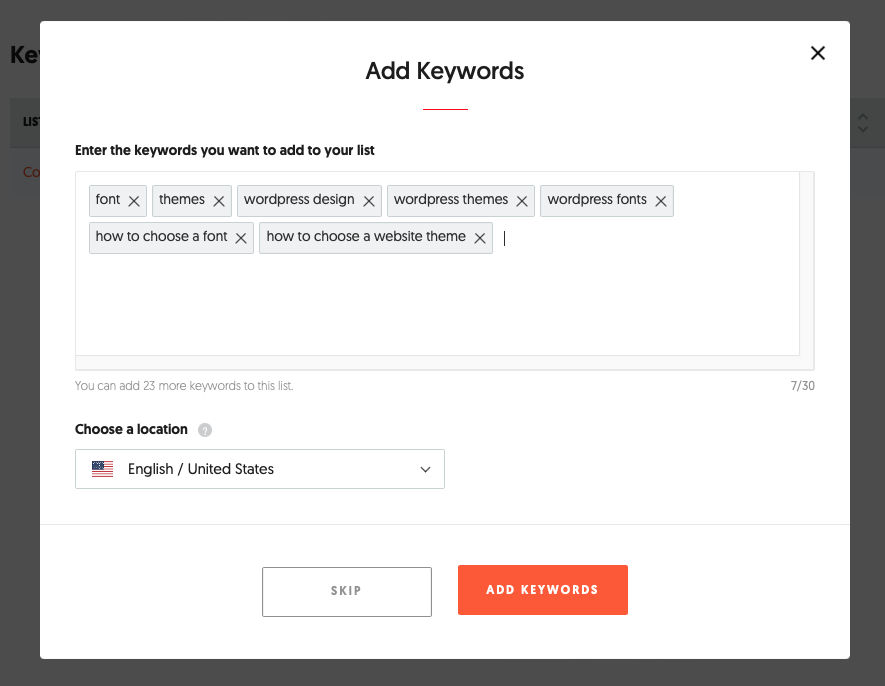Click the sort arrows behind the dialog
This screenshot has height=686, width=885.
864,122
